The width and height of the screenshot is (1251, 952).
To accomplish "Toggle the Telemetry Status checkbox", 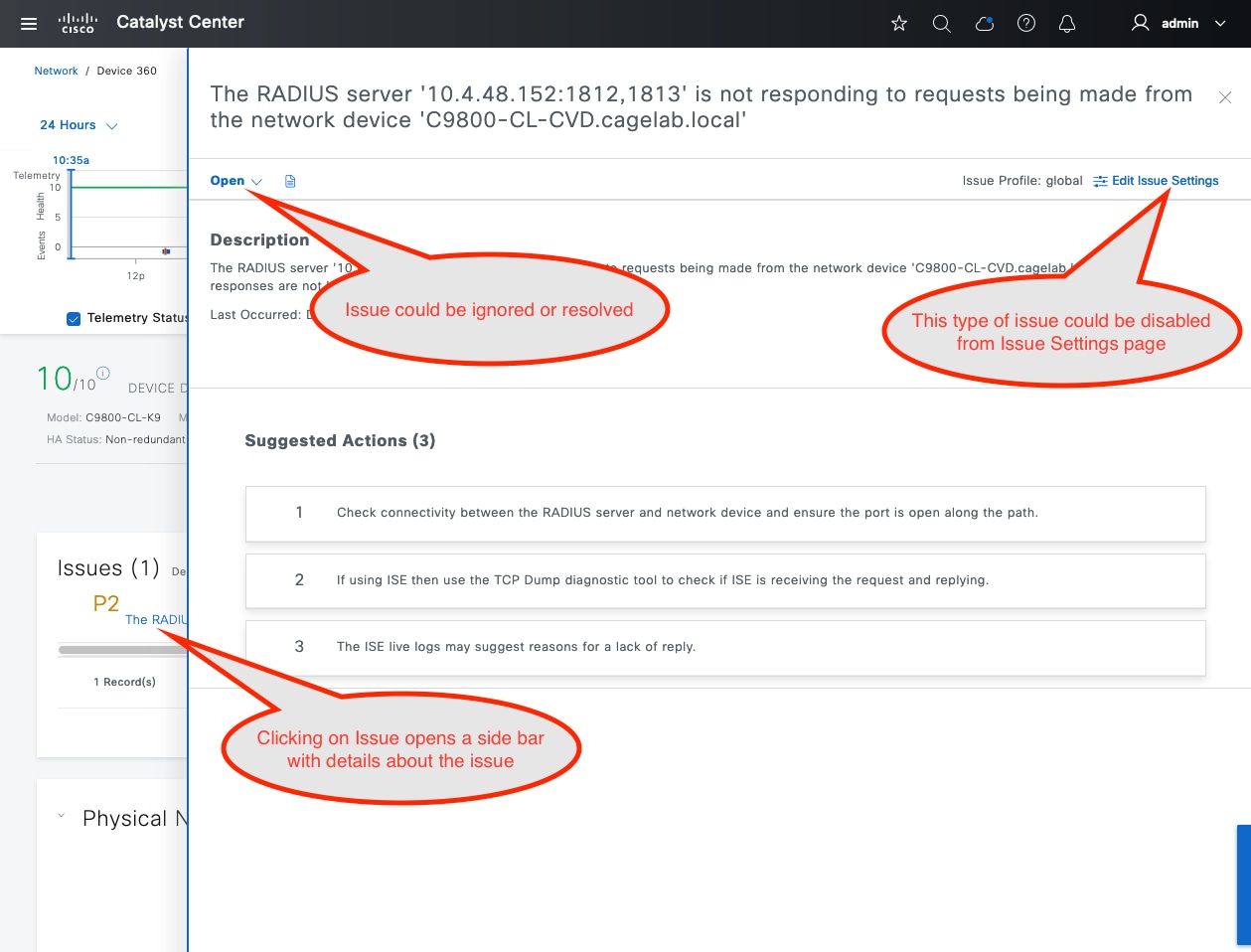I will point(73,318).
